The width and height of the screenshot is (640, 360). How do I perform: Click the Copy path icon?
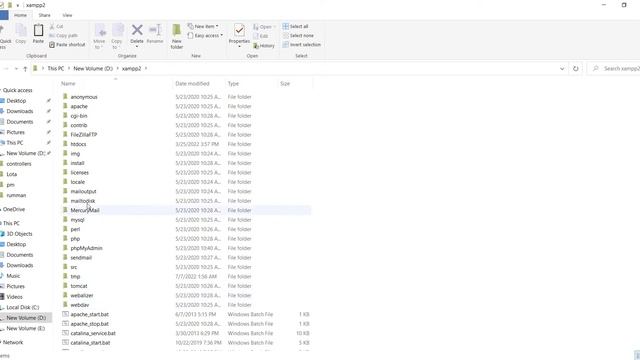pos(52,36)
